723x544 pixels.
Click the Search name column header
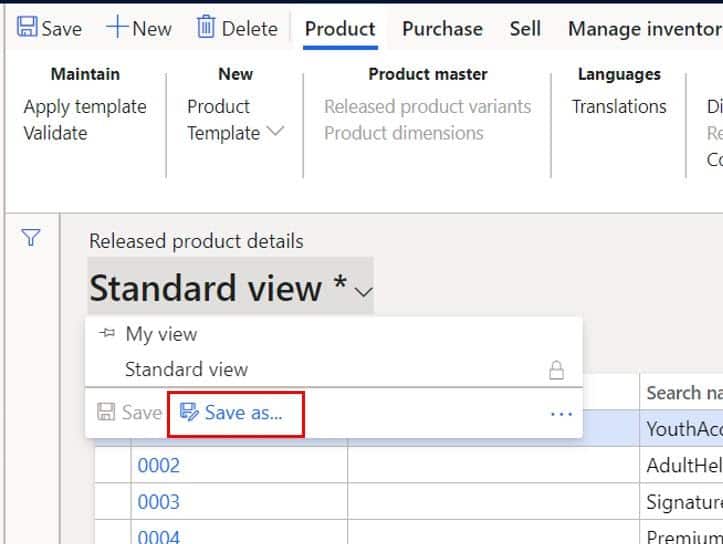pos(682,393)
